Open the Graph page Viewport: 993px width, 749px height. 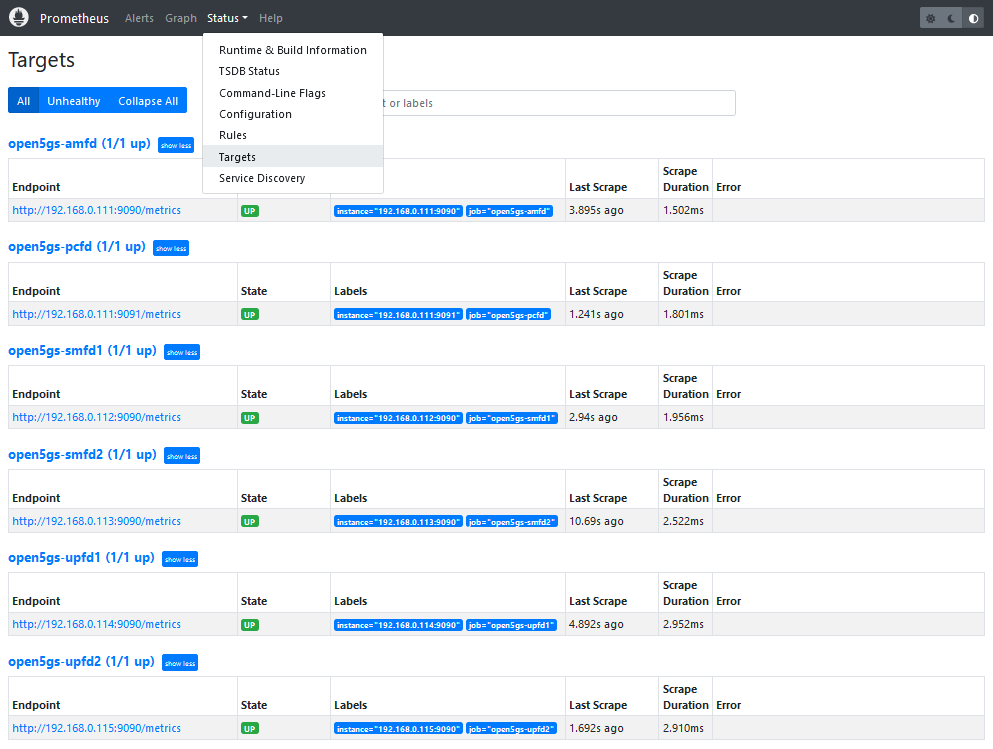coord(181,18)
